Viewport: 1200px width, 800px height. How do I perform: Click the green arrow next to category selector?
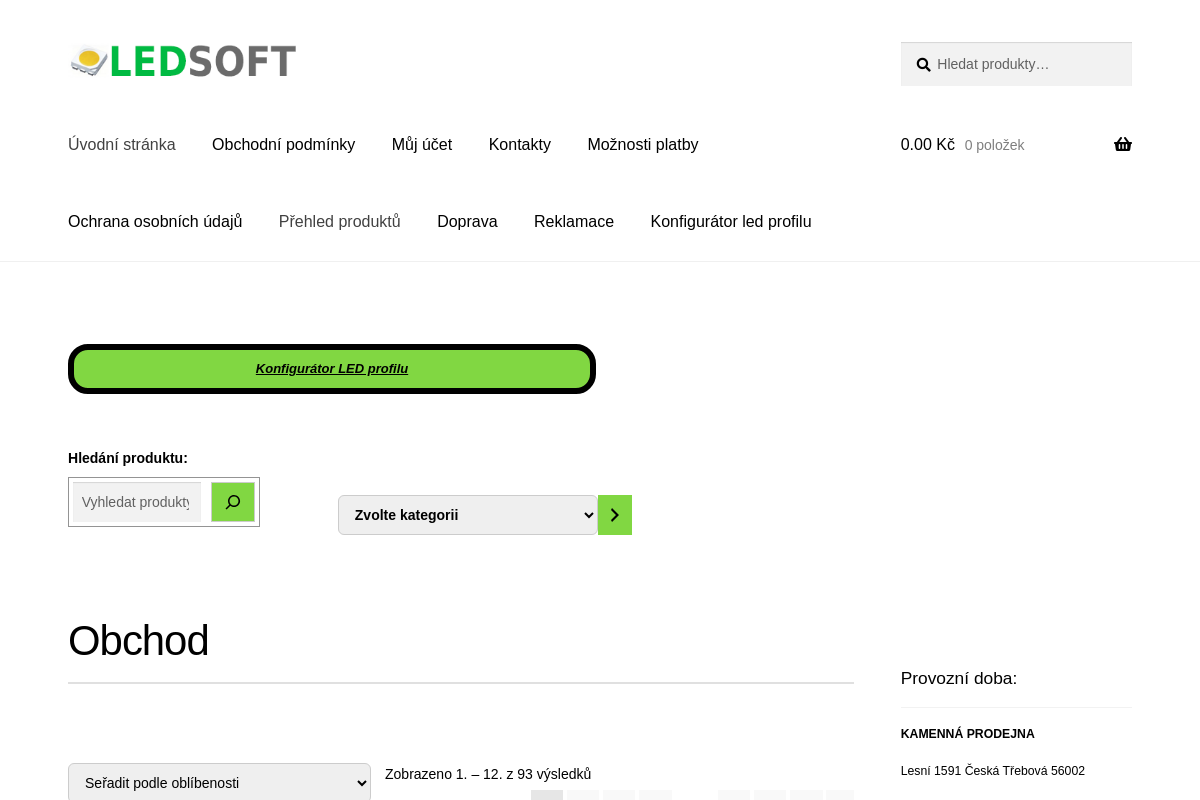click(614, 515)
